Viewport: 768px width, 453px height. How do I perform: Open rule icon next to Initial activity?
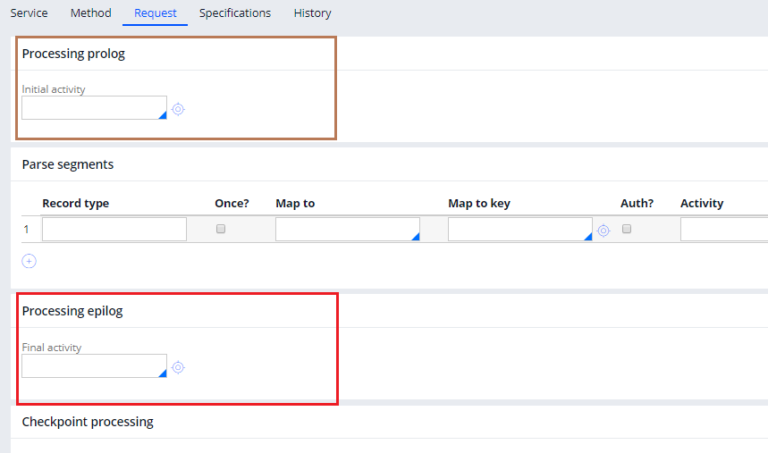[x=178, y=109]
